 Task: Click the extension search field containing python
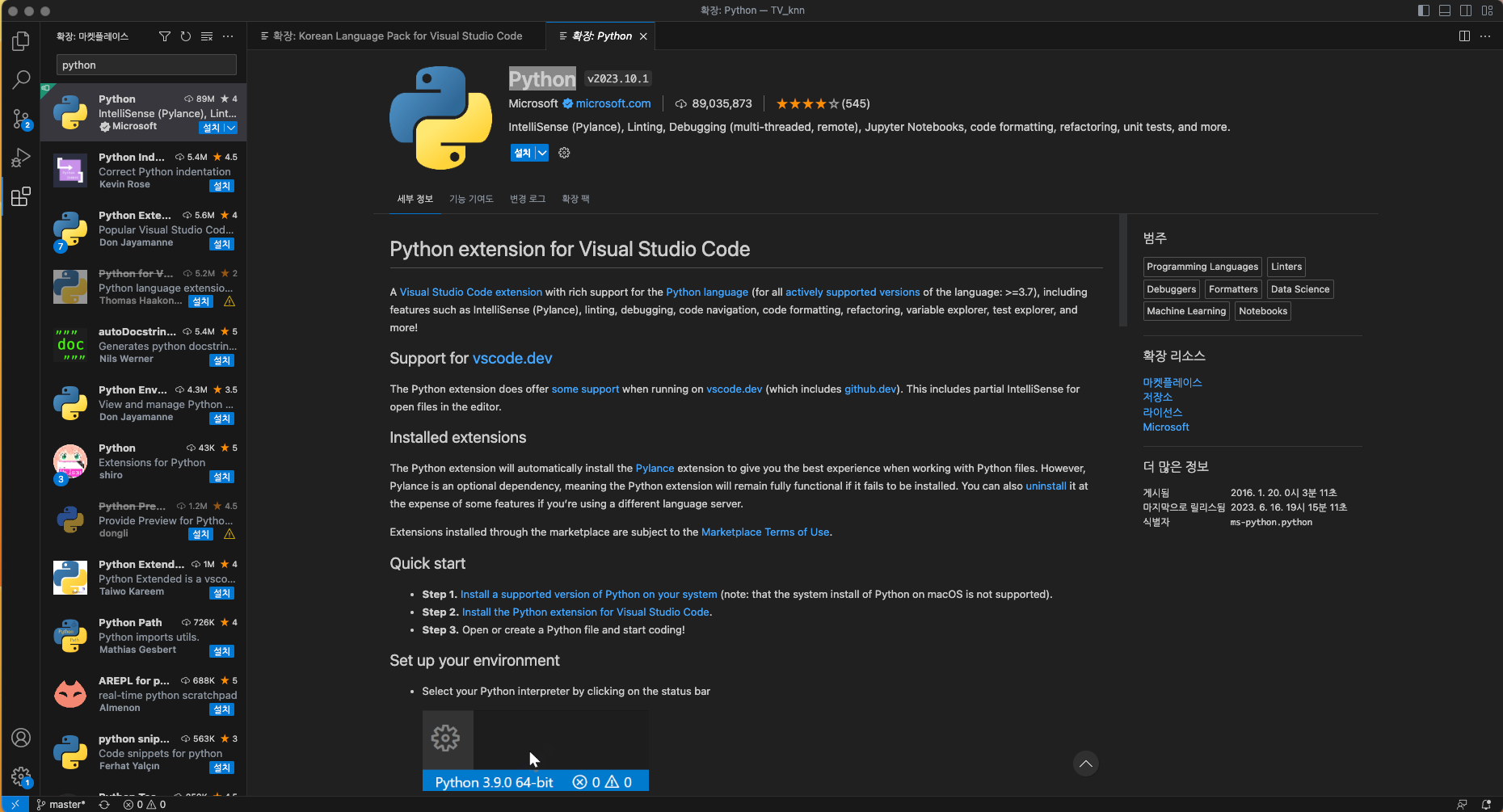pos(146,65)
